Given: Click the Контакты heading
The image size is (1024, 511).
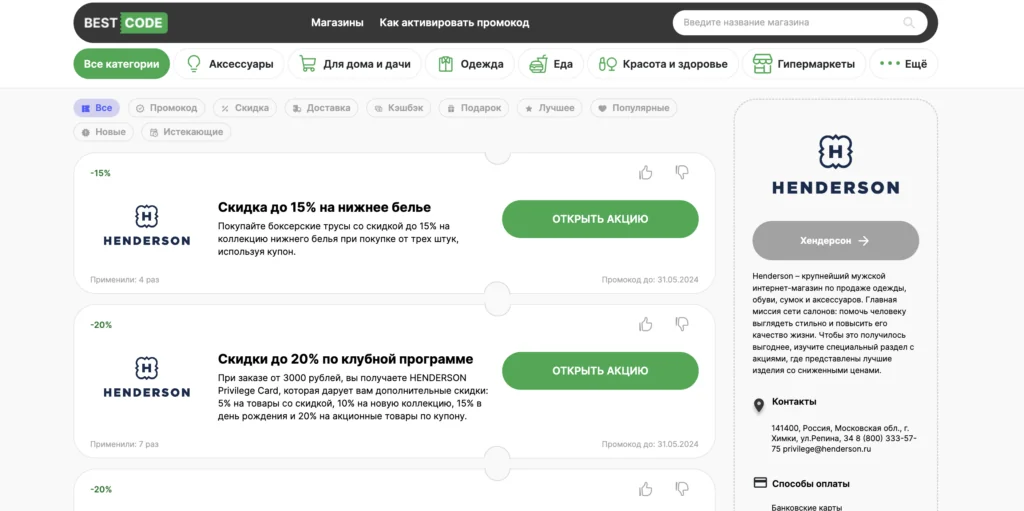Looking at the screenshot, I should (794, 401).
